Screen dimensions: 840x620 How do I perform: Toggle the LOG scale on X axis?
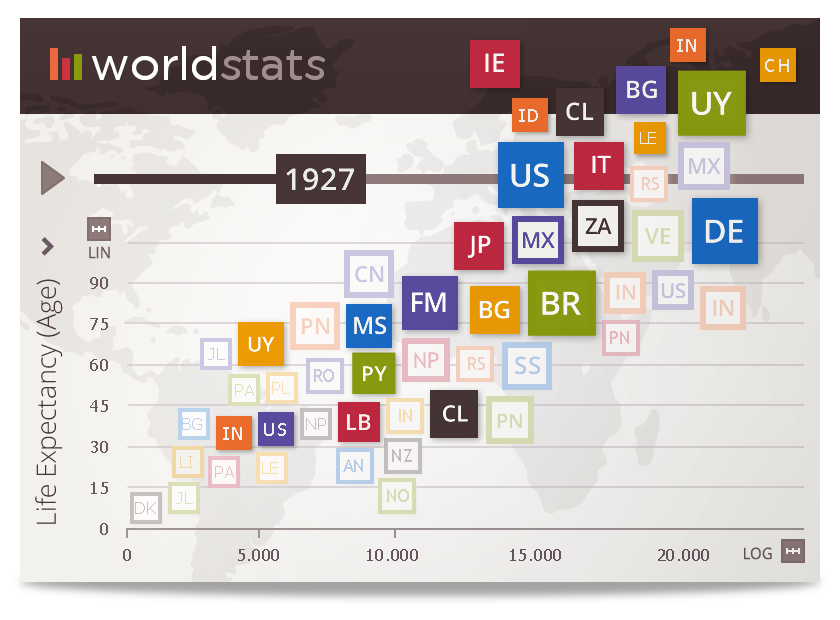[792, 551]
